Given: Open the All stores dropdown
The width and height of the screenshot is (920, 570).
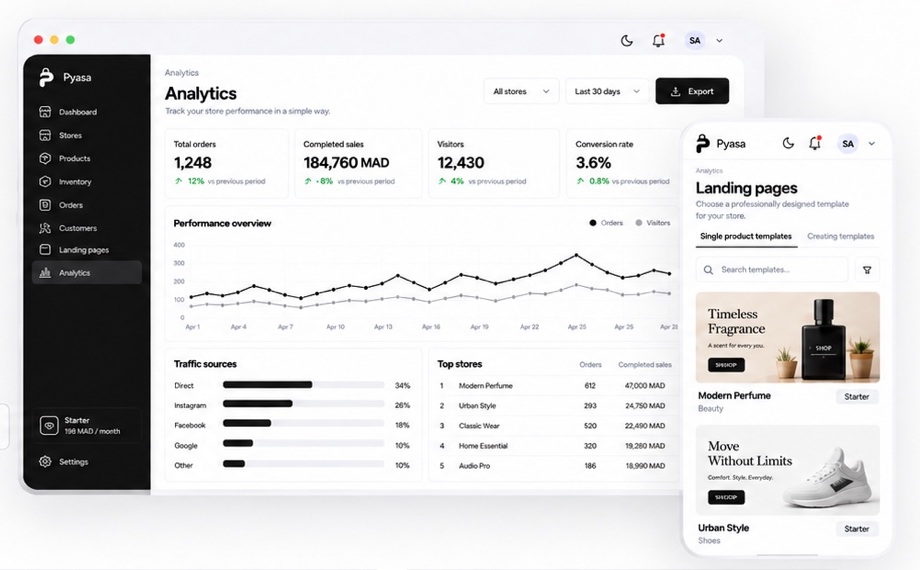Looking at the screenshot, I should point(521,92).
